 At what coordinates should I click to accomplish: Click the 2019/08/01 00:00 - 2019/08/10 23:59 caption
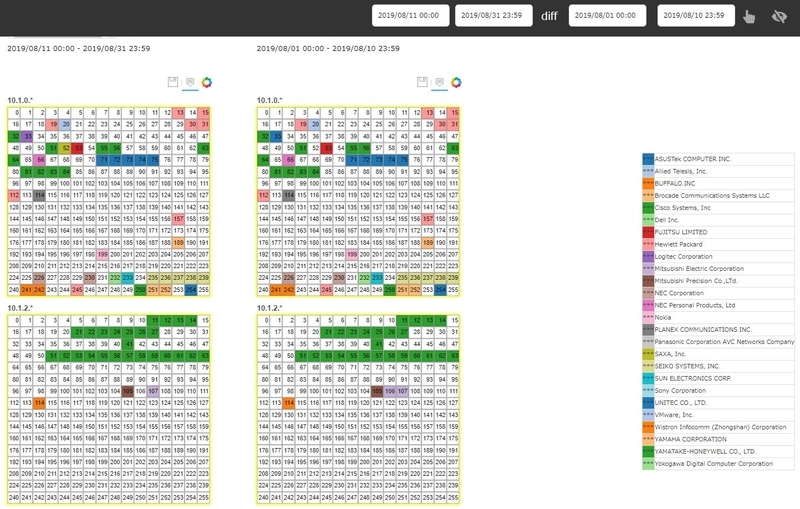coord(328,48)
